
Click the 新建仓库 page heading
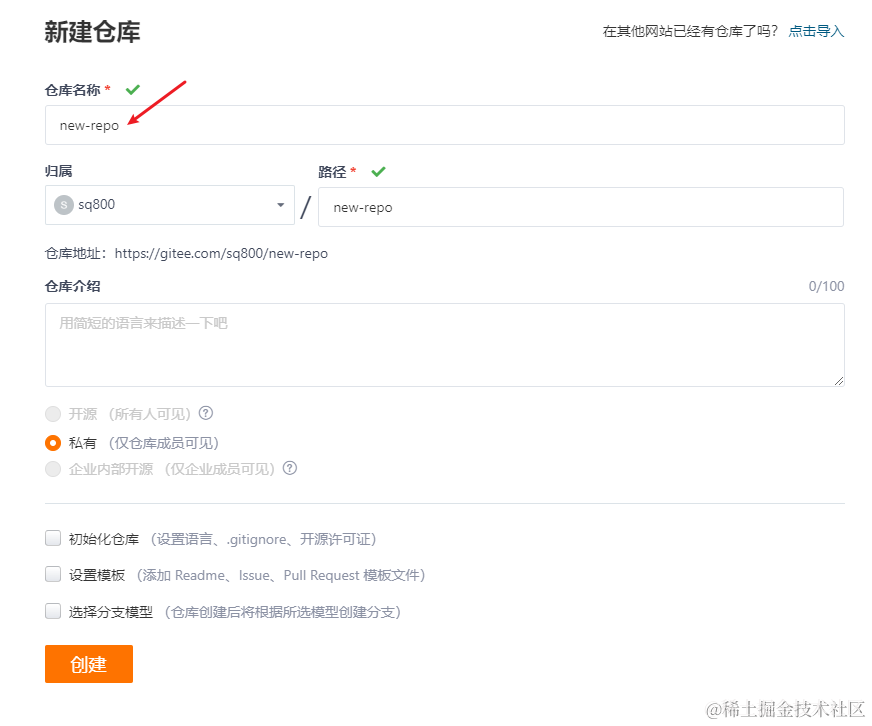pyautogui.click(x=92, y=32)
